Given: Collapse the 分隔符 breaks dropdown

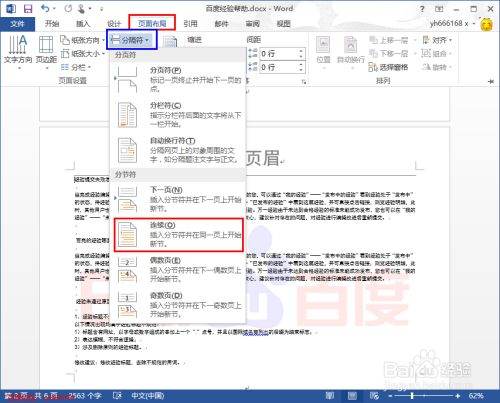Looking at the screenshot, I should (132, 40).
